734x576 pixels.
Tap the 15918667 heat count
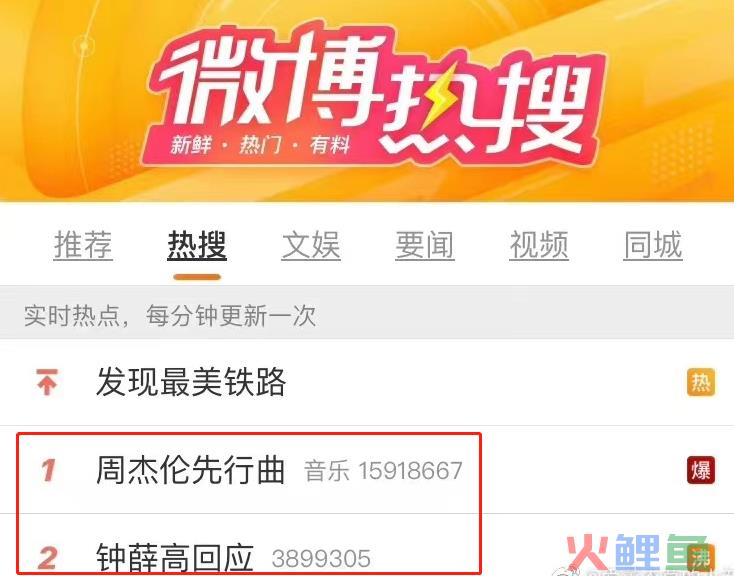point(411,471)
